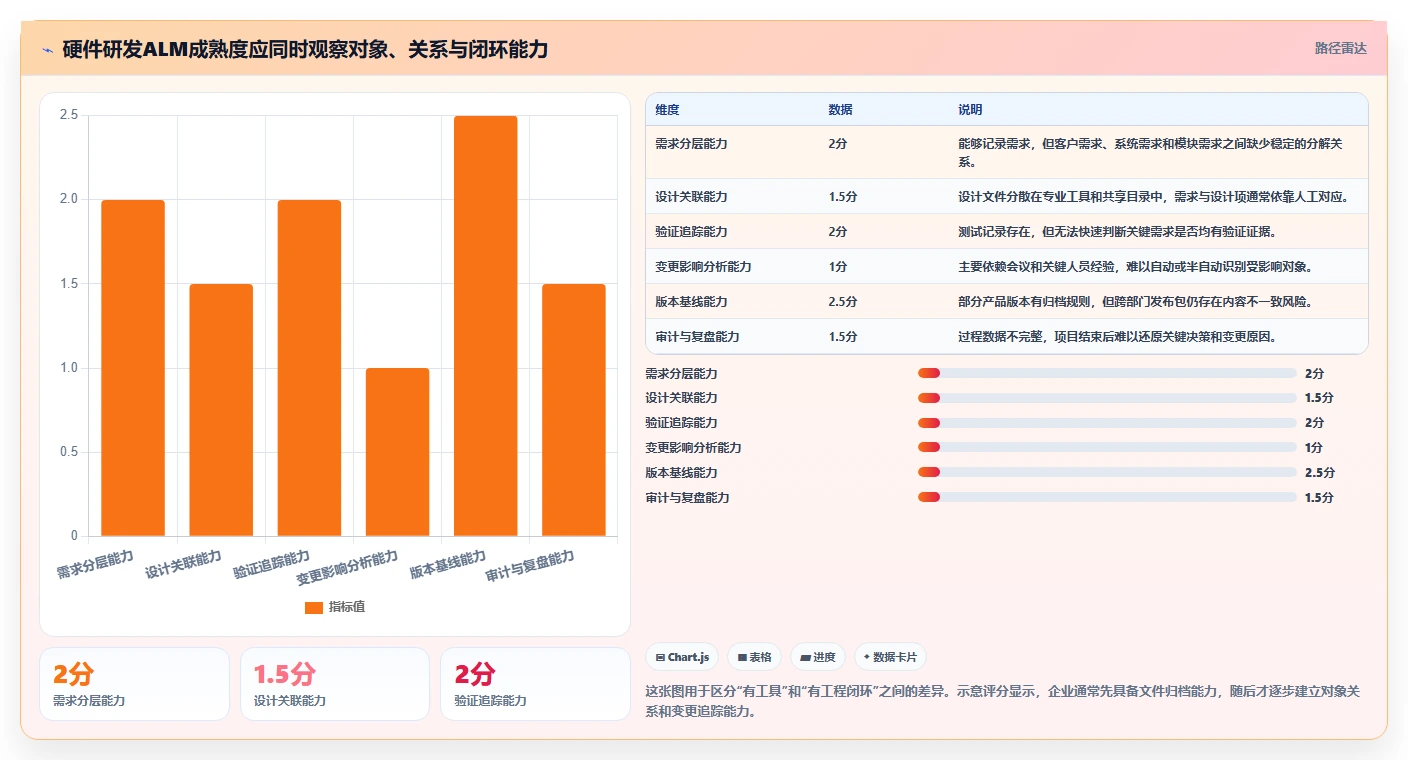This screenshot has height=760, width=1408.
Task: Click the icon inside the 表格 chip
Action: click(x=742, y=657)
